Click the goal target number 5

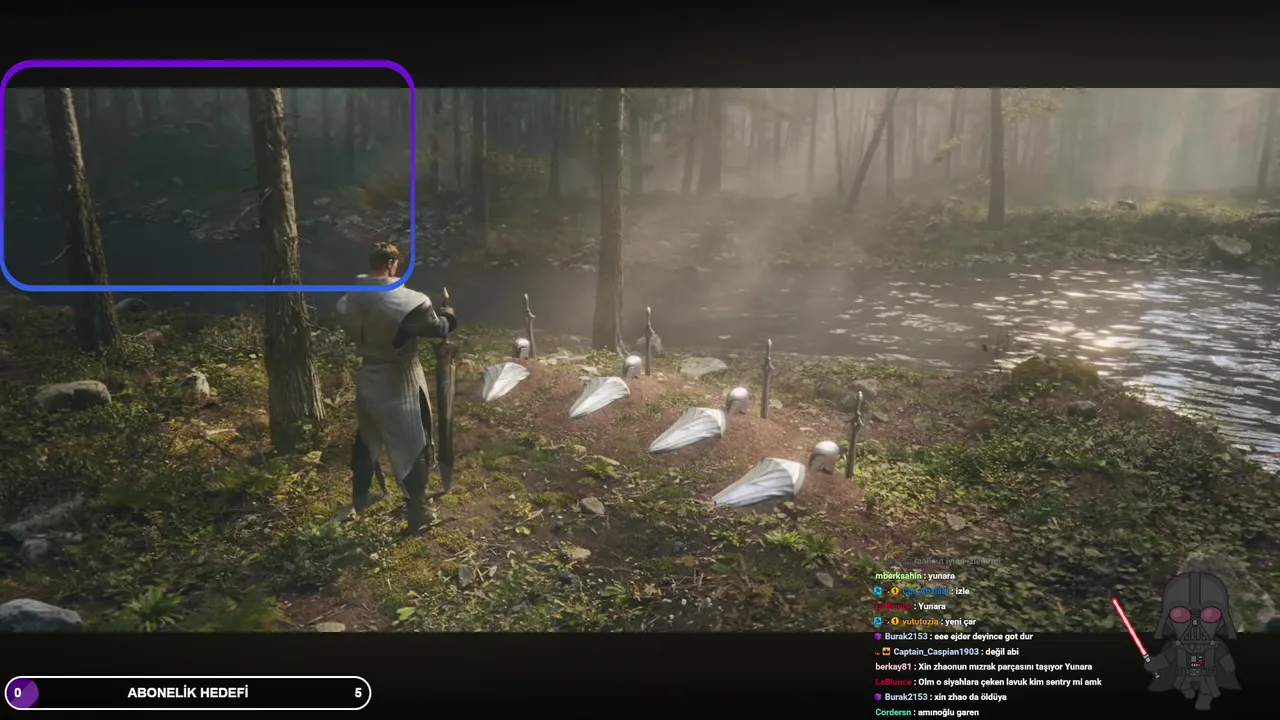pyautogui.click(x=358, y=693)
